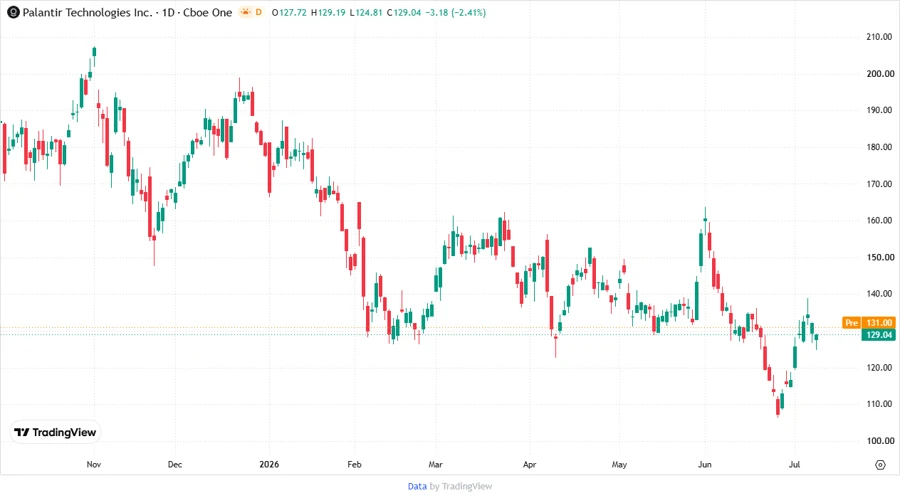Click the pre-market sun icon
The height and width of the screenshot is (498, 900).
click(x=246, y=12)
